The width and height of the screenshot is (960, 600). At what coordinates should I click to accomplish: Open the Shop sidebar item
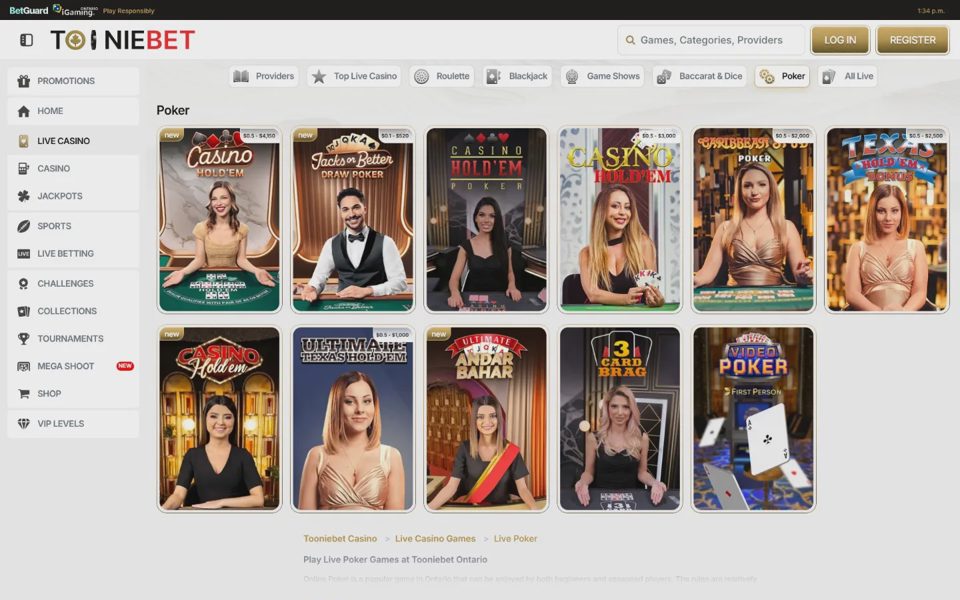click(x=73, y=394)
